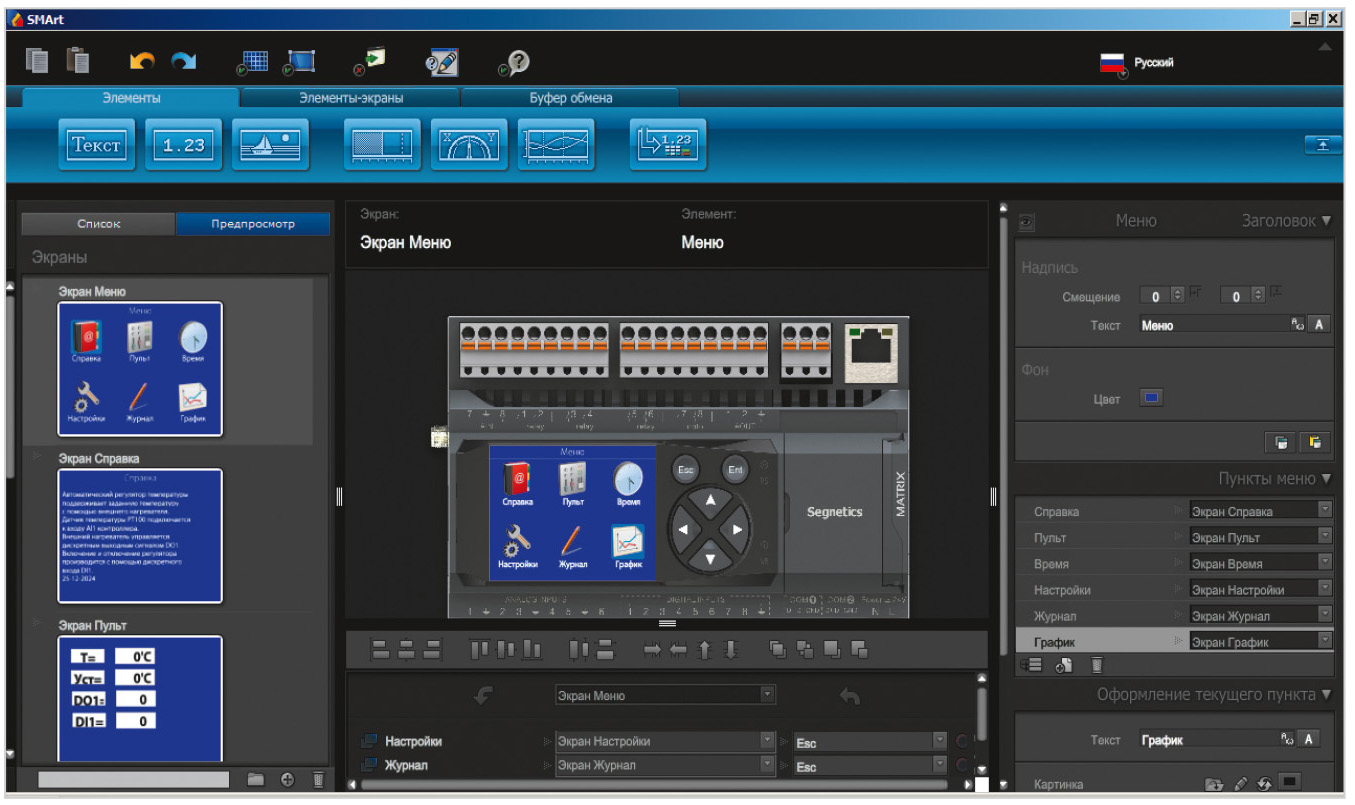Image resolution: width=1355 pixels, height=805 pixels.
Task: Add a numeric 1.23 value element
Action: [183, 145]
